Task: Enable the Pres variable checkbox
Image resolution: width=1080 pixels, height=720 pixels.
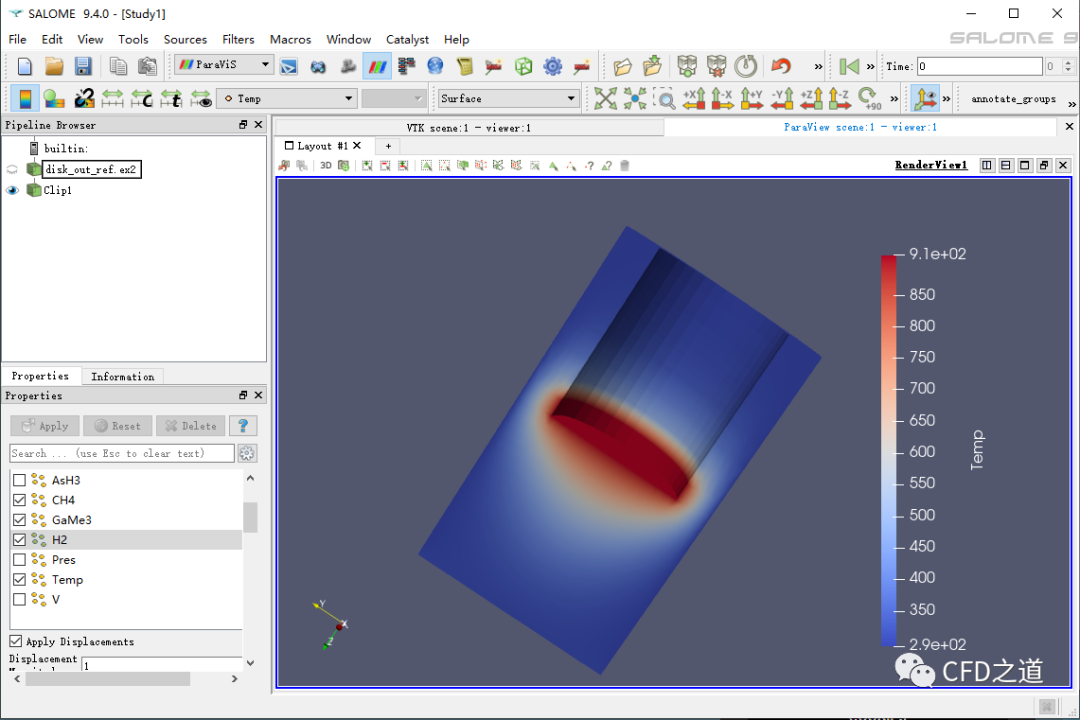Action: [x=19, y=560]
